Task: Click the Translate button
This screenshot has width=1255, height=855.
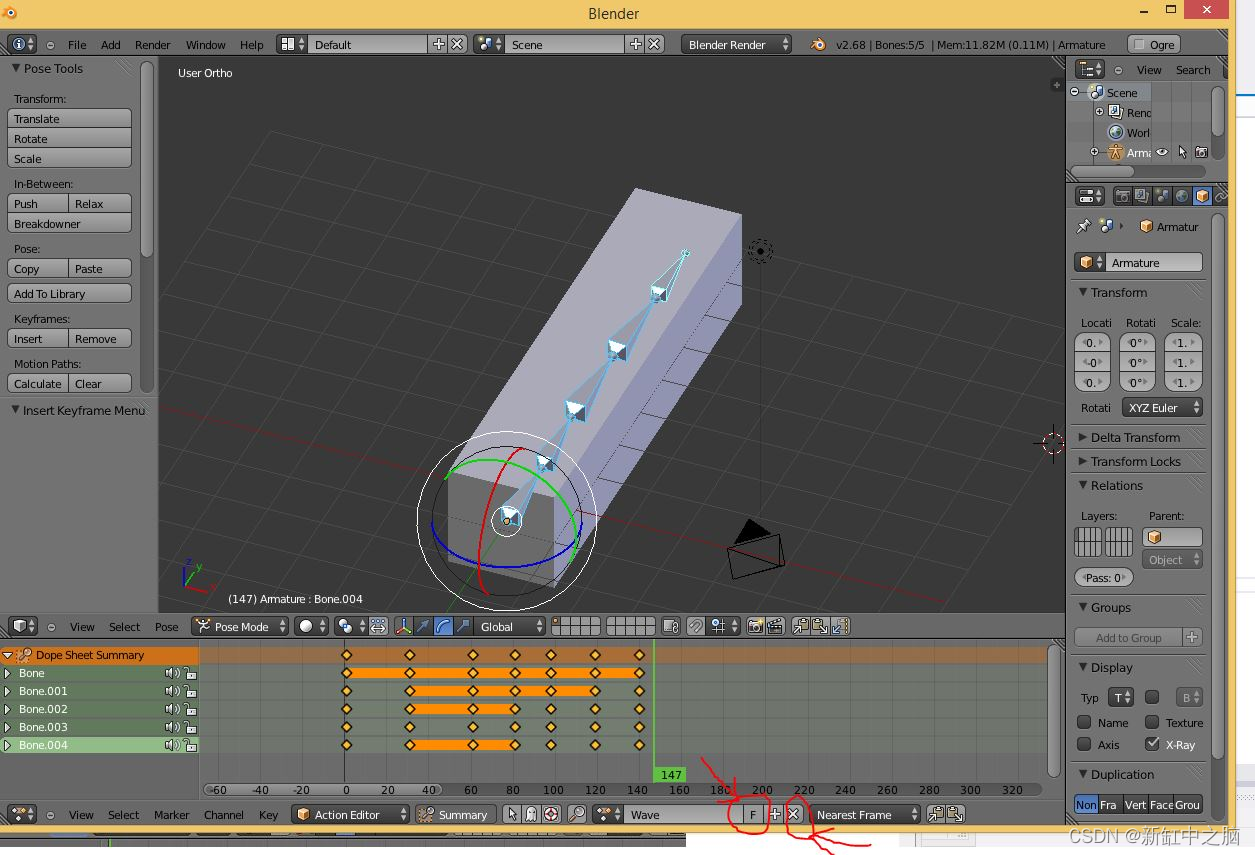Action: point(69,118)
